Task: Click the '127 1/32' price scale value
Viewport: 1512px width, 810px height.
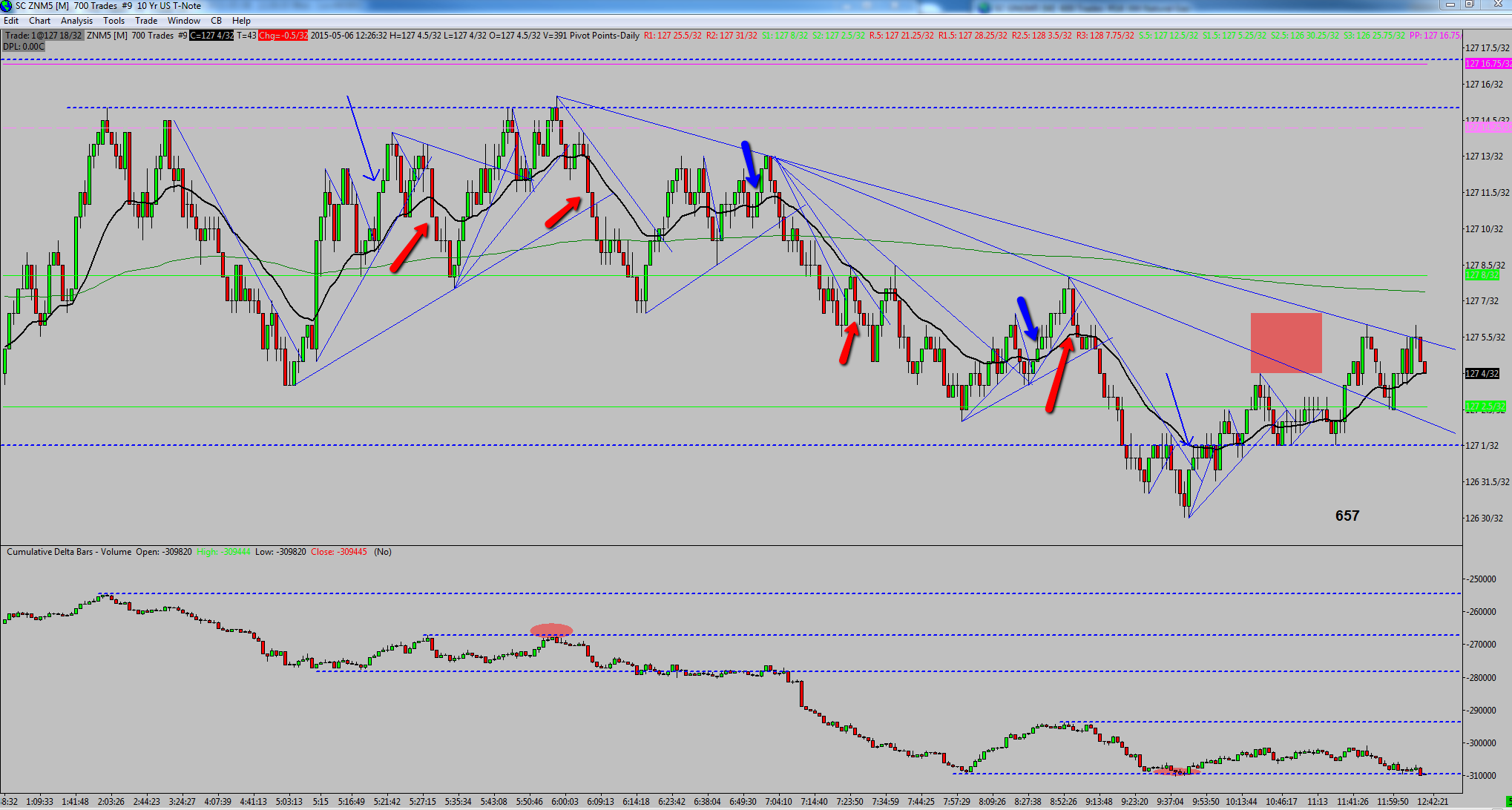Action: tap(1482, 446)
